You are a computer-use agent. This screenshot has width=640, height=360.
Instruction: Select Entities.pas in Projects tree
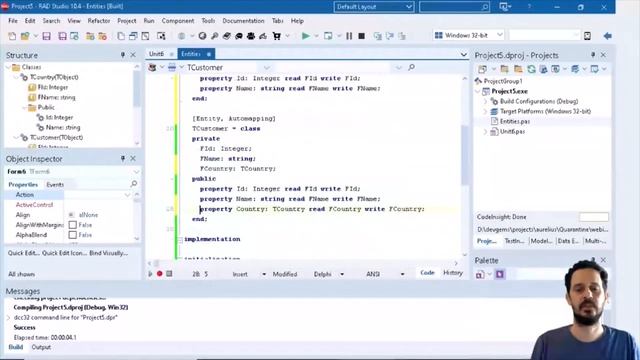click(x=515, y=121)
